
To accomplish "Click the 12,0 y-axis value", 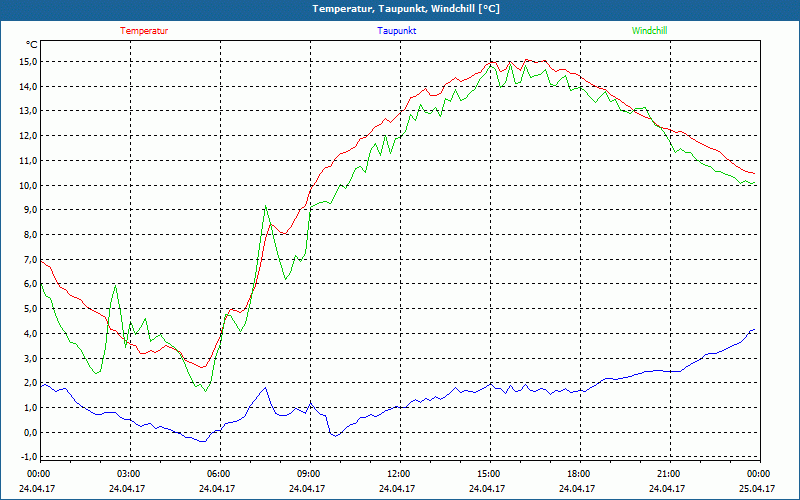I will pos(27,136).
